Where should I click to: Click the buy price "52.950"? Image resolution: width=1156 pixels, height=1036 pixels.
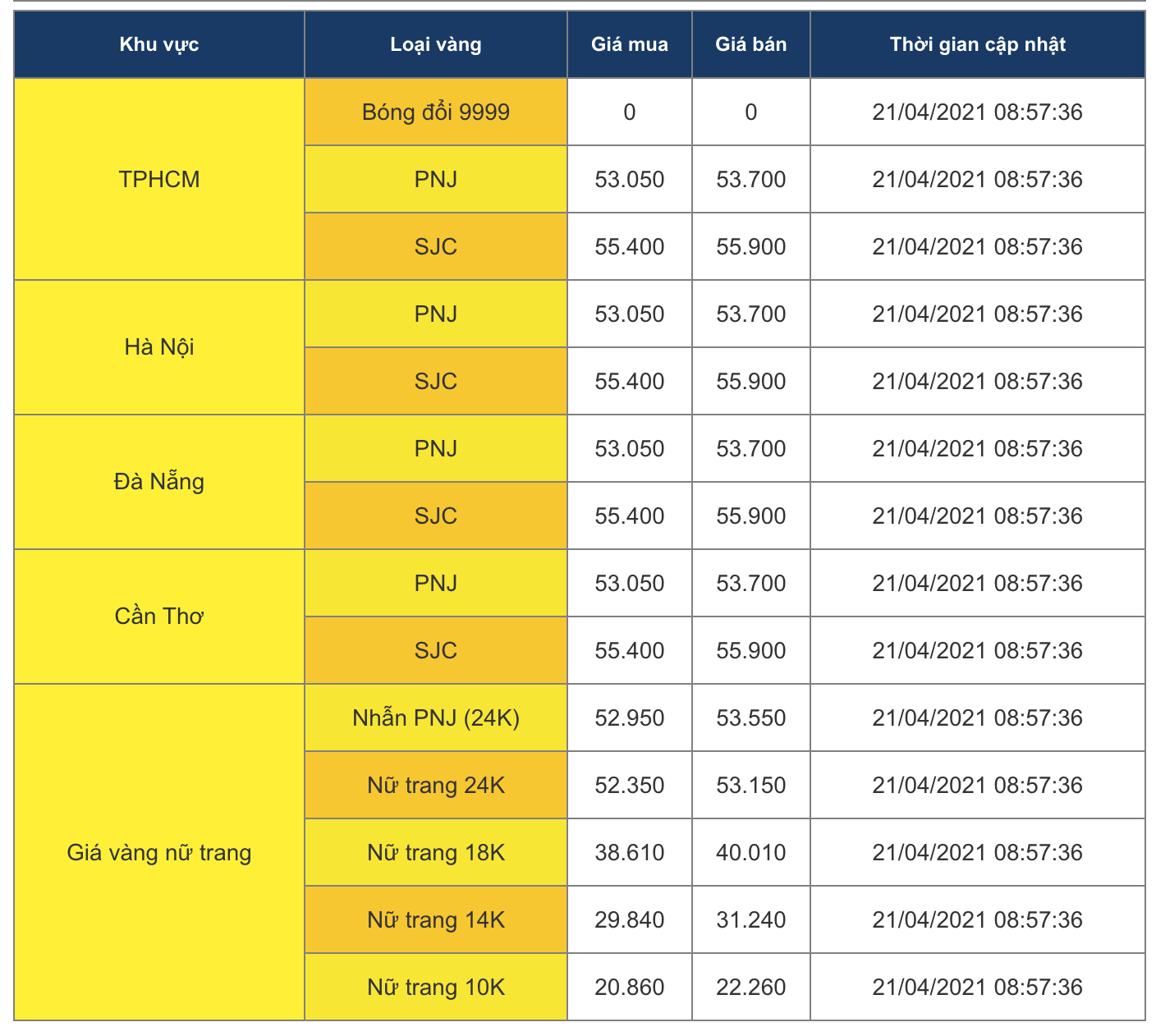click(x=630, y=717)
